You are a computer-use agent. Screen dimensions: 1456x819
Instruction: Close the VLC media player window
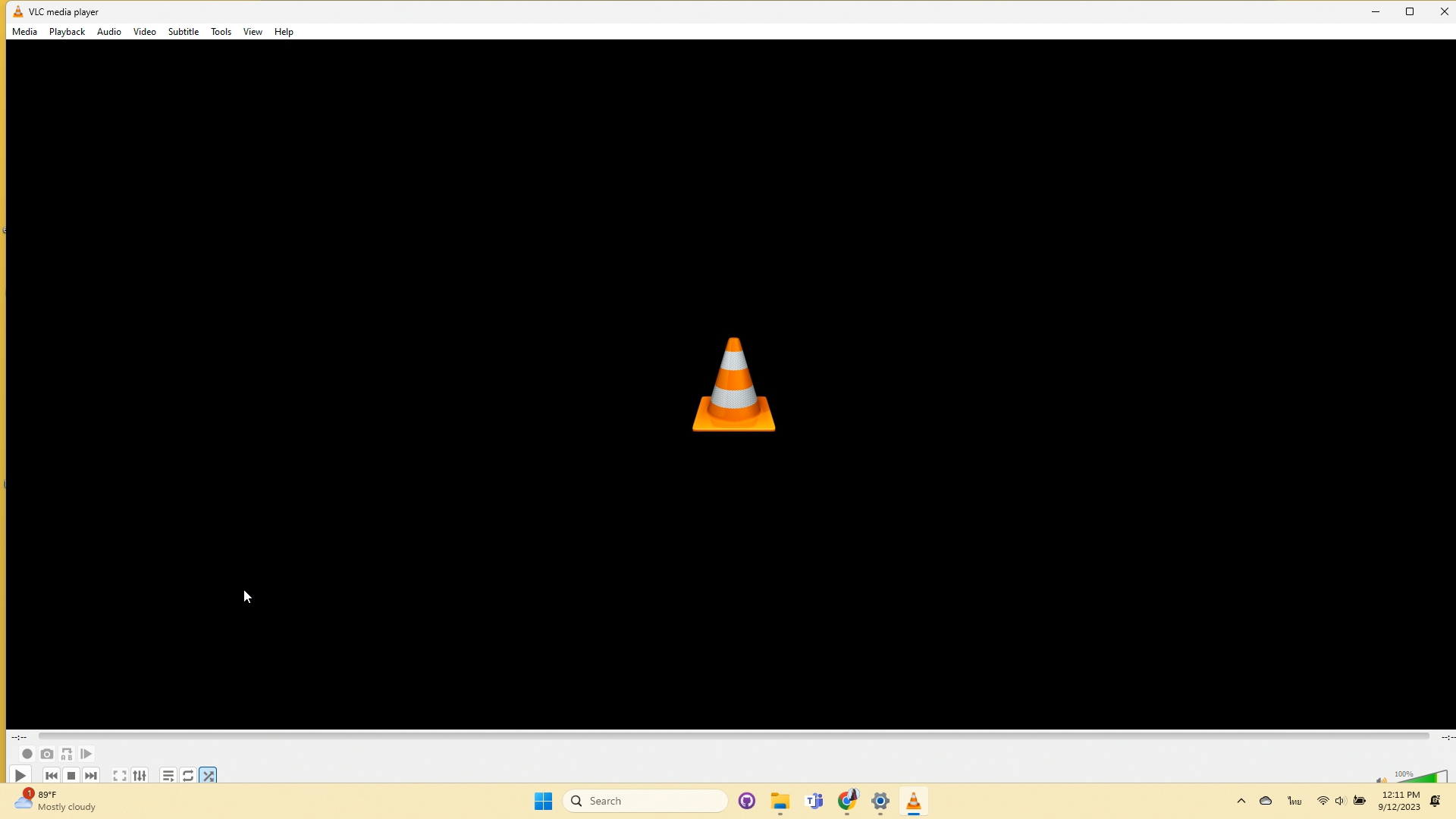pos(1444,11)
